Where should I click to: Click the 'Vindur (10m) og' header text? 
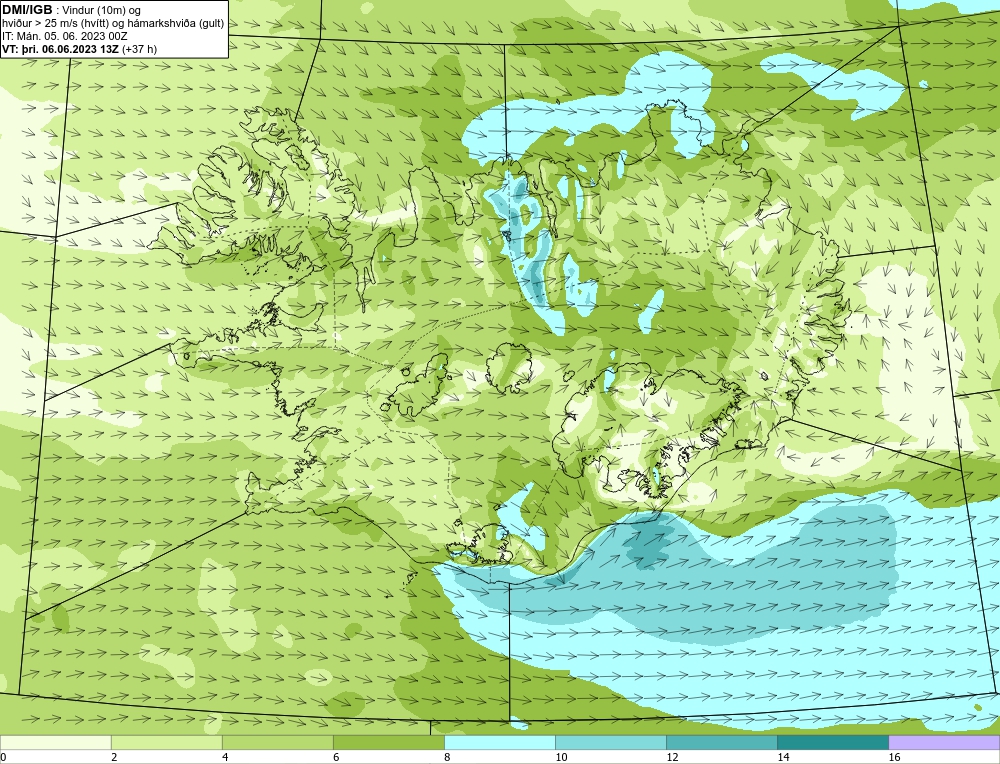[x=101, y=10]
